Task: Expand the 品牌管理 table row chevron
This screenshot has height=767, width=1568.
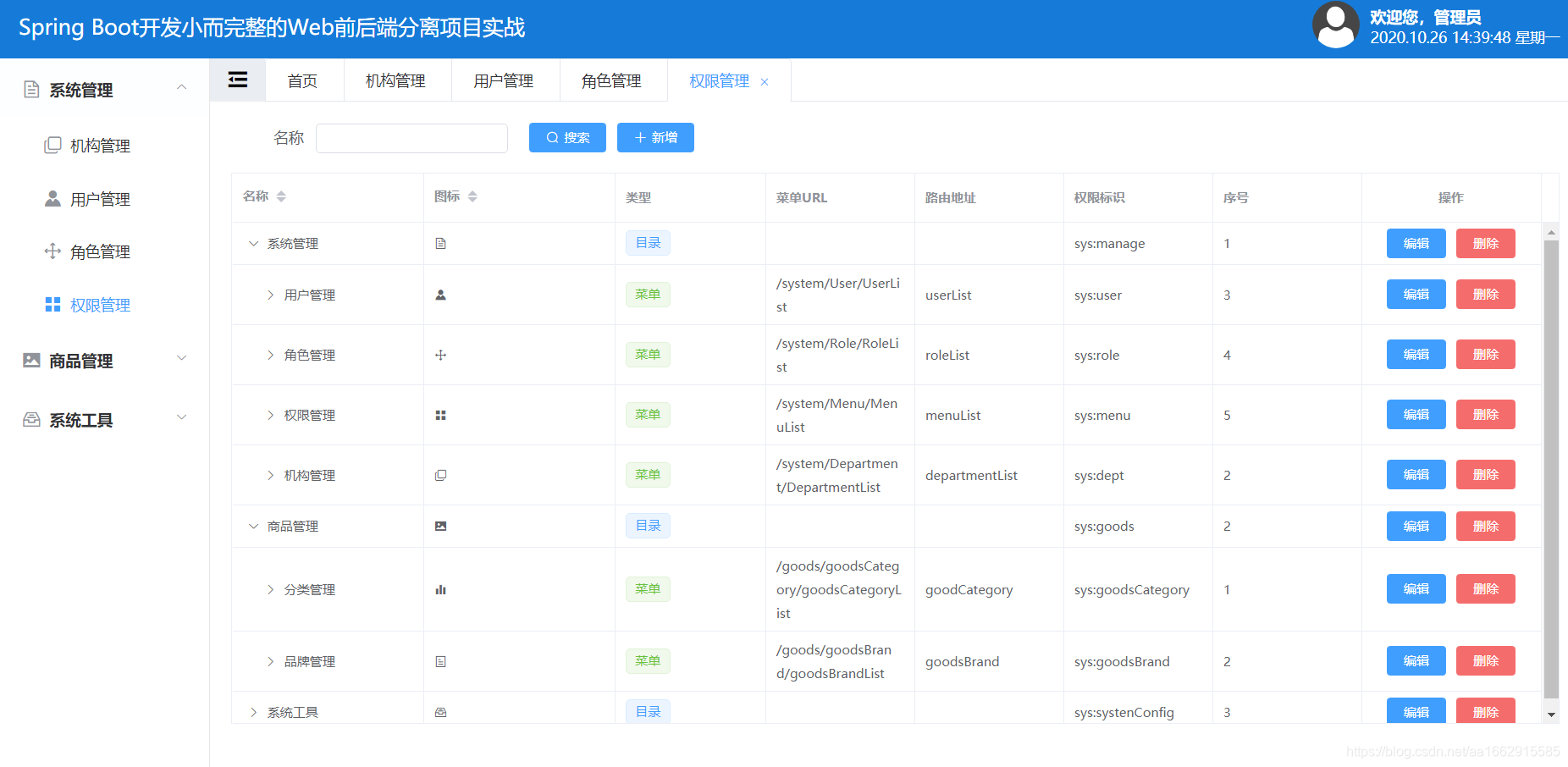Action: (x=270, y=661)
